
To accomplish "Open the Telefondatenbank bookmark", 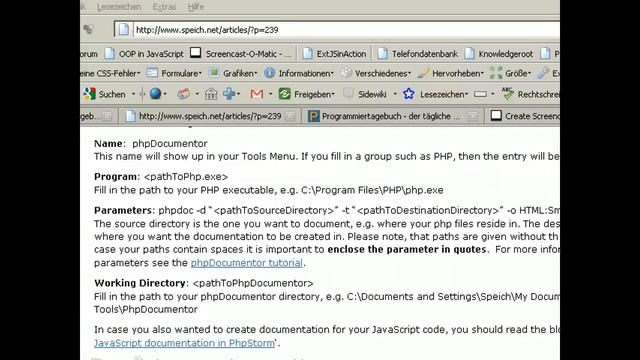I will pyautogui.click(x=418, y=54).
